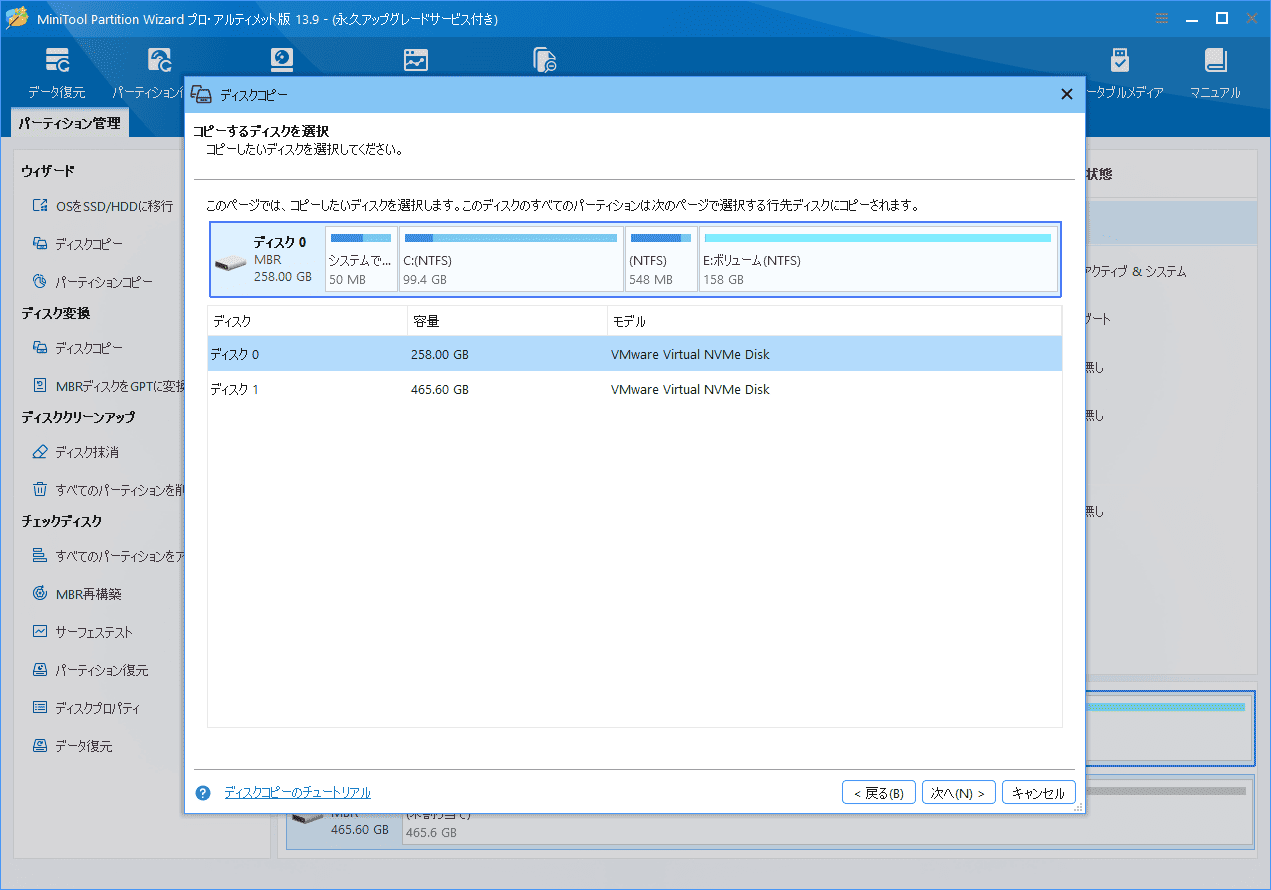Open the hamburger menu in the title bar

click(1161, 18)
